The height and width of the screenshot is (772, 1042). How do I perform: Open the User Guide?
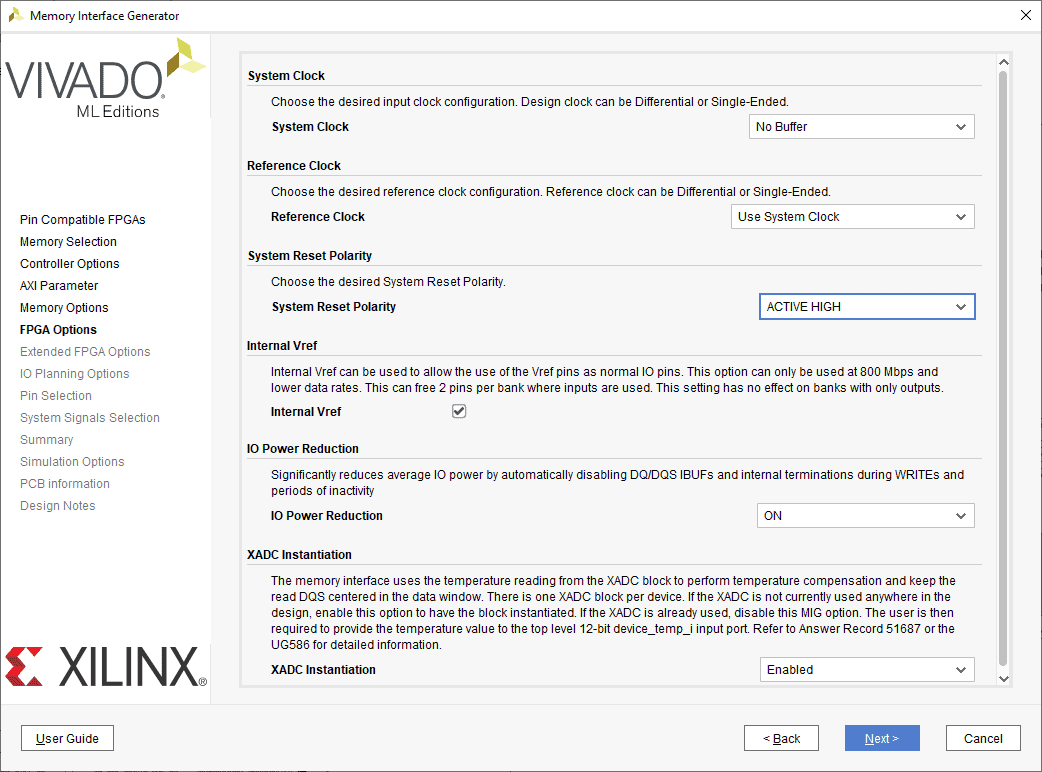(x=67, y=738)
